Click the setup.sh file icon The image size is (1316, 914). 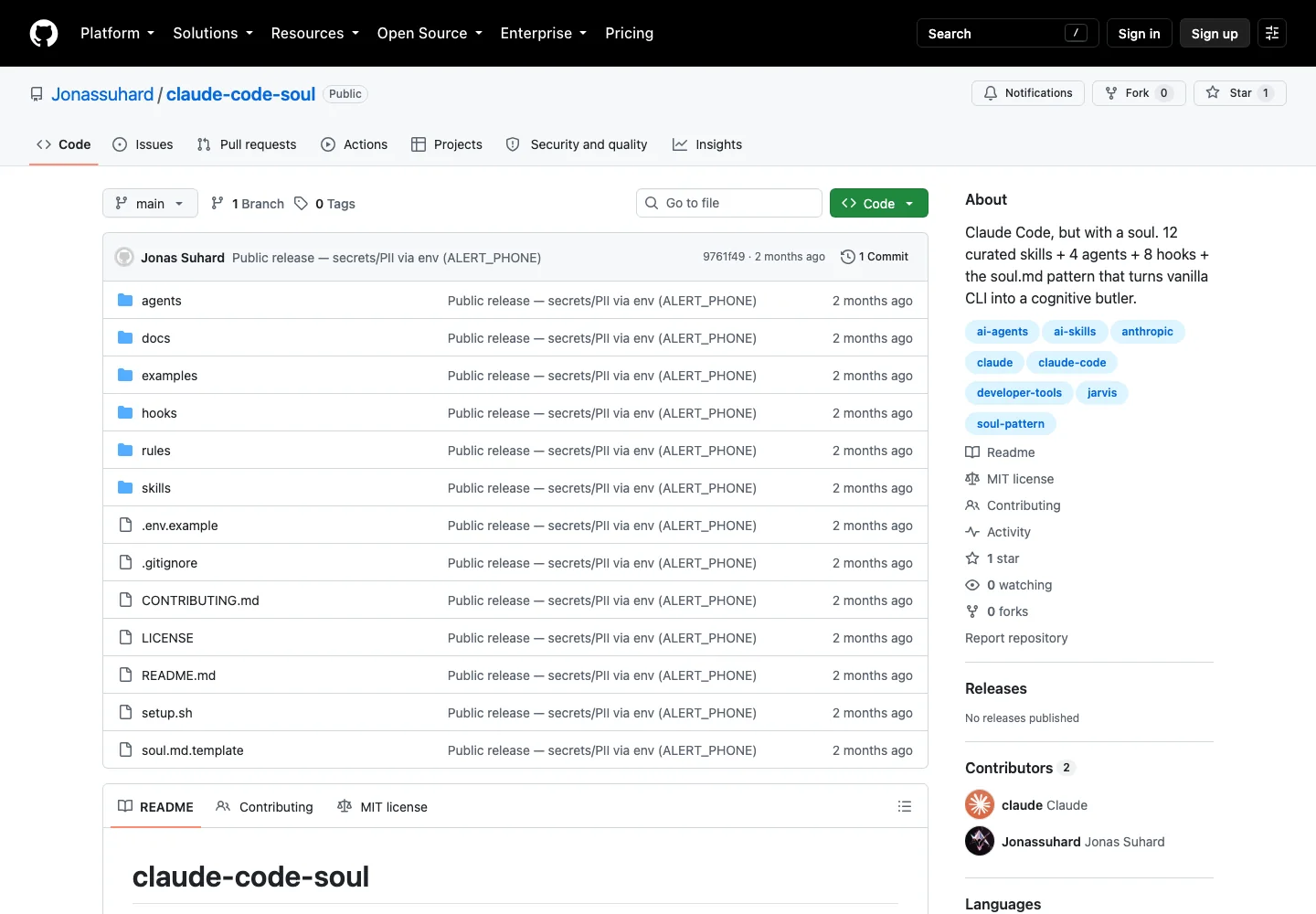tap(125, 712)
